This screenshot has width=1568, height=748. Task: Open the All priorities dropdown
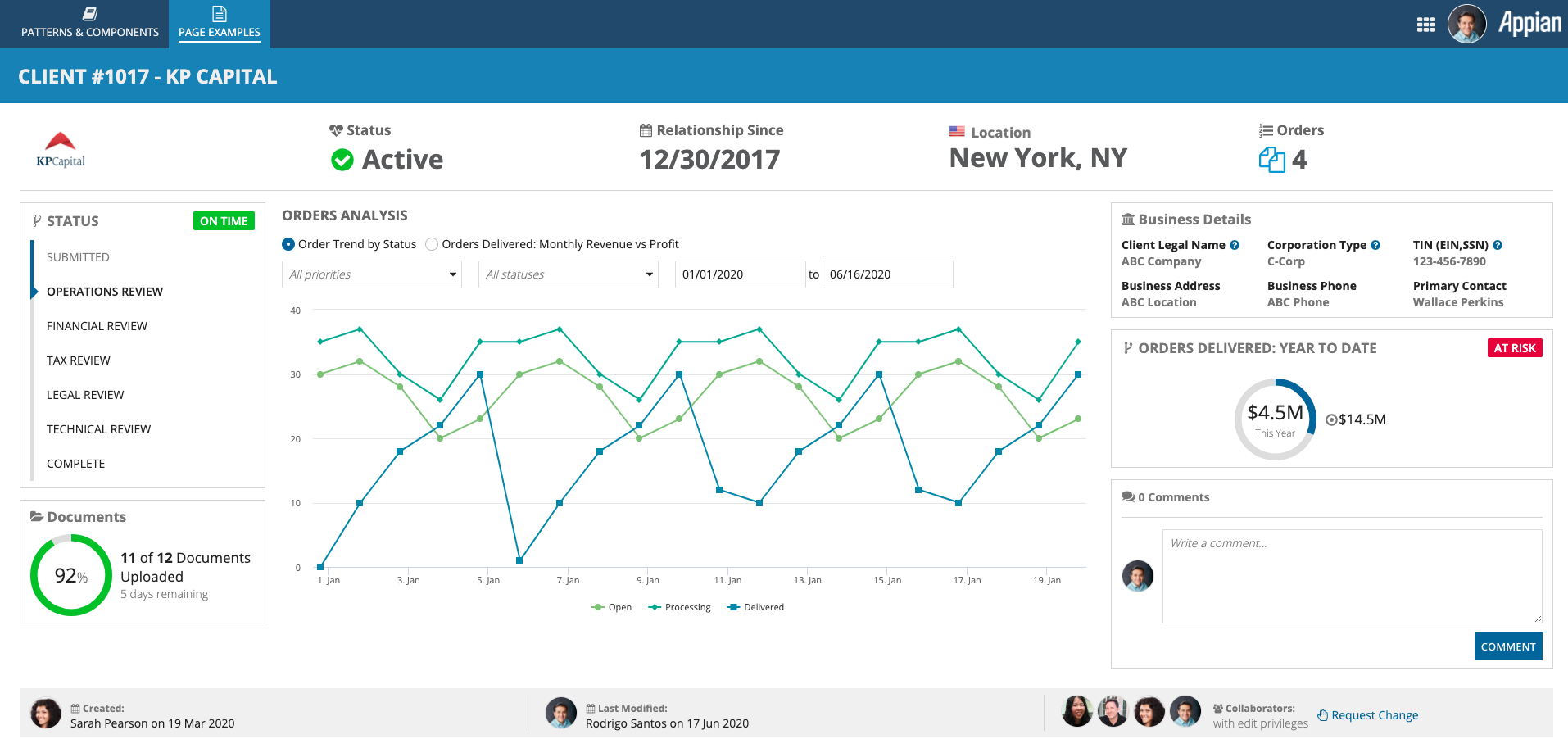(x=371, y=274)
